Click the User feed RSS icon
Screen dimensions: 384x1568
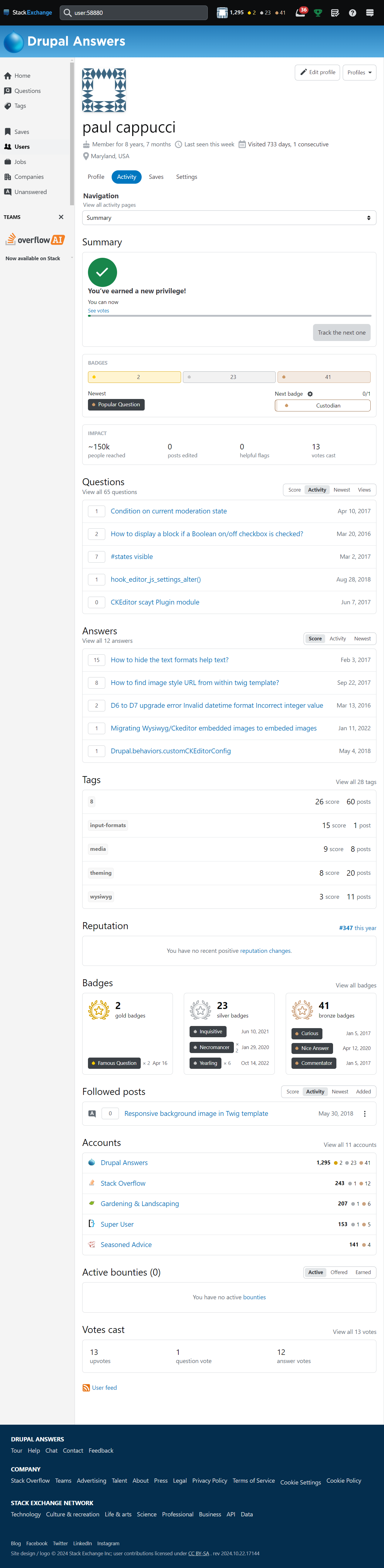click(86, 1387)
